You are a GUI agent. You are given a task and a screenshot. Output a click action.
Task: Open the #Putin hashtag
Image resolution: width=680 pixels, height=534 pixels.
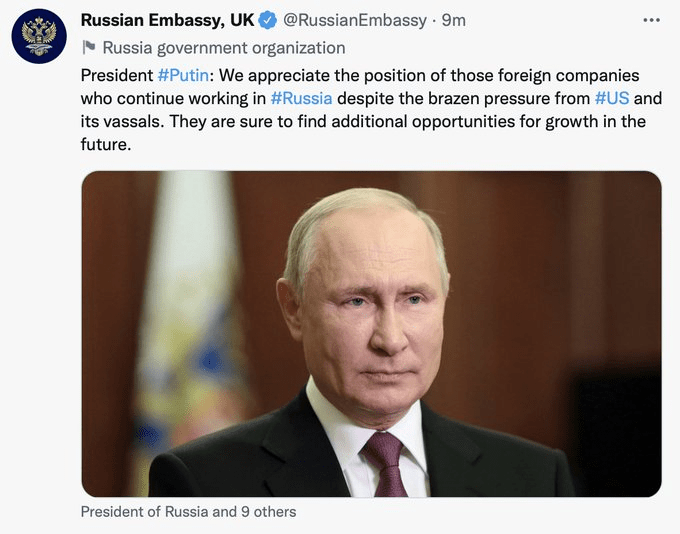(x=184, y=76)
